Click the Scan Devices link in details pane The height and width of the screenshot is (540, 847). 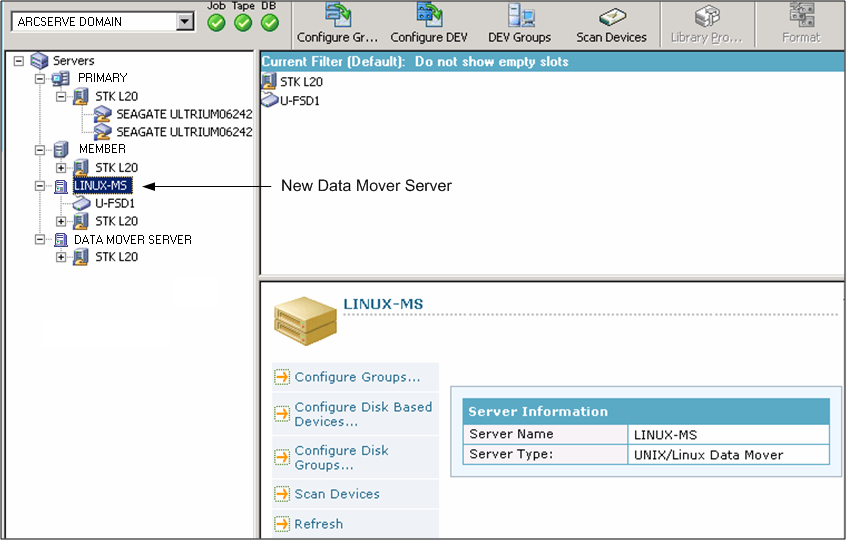tap(337, 494)
